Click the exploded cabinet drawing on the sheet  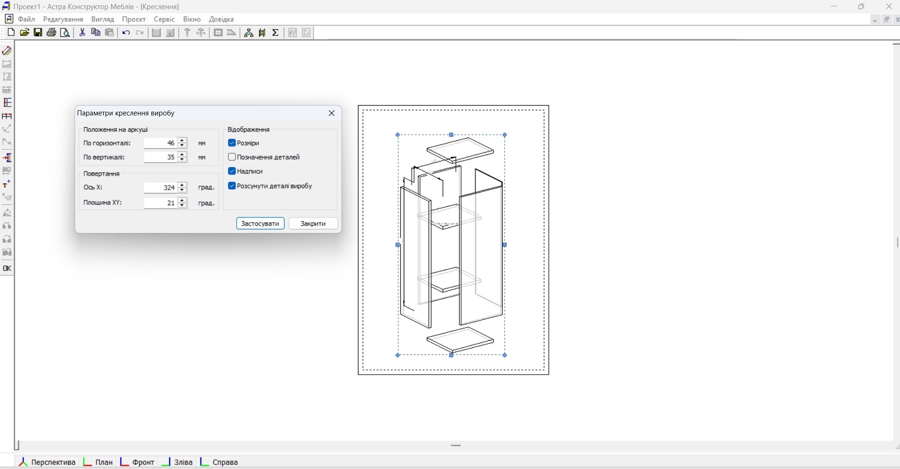[x=451, y=245]
